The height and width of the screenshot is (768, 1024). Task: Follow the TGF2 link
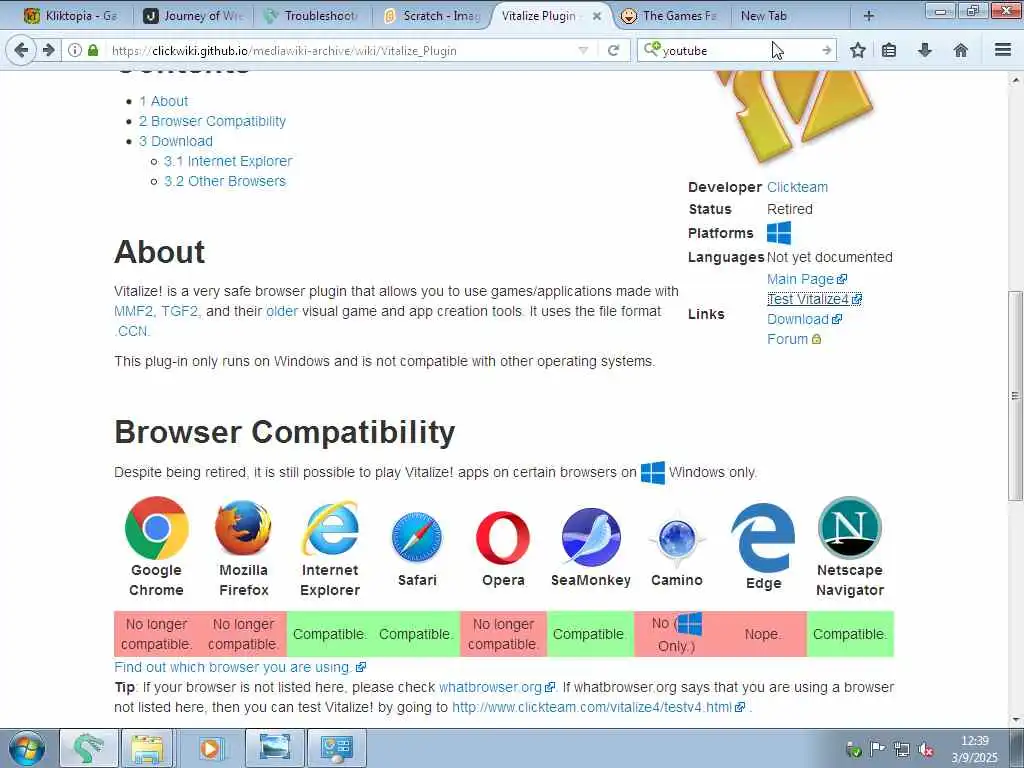180,312
